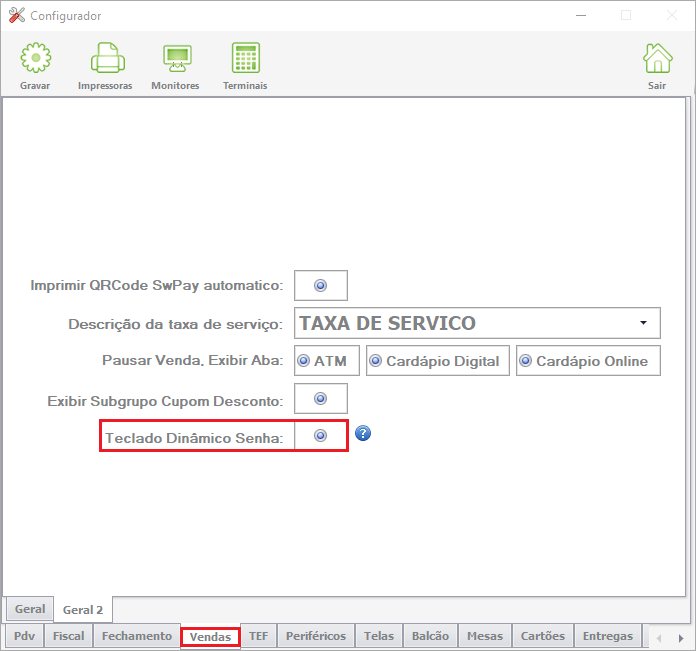Switch to the Geral sub-tab

(30, 609)
